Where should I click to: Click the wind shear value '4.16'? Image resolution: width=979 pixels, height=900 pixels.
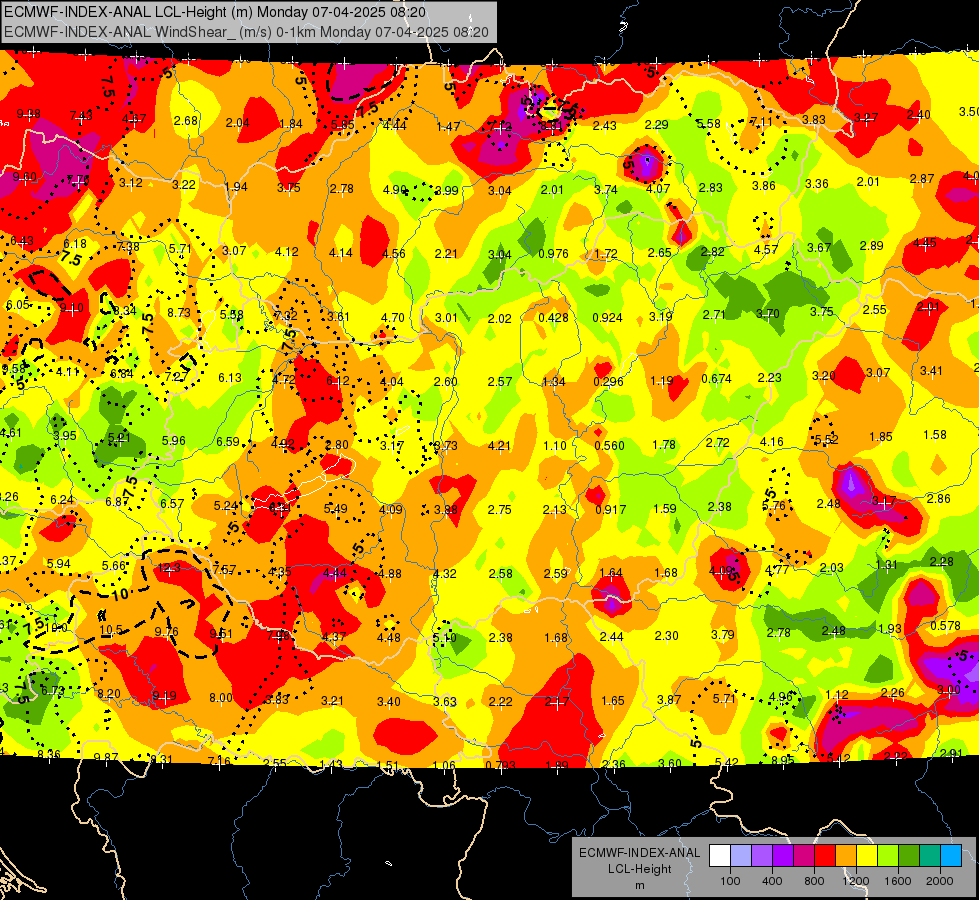[x=772, y=442]
